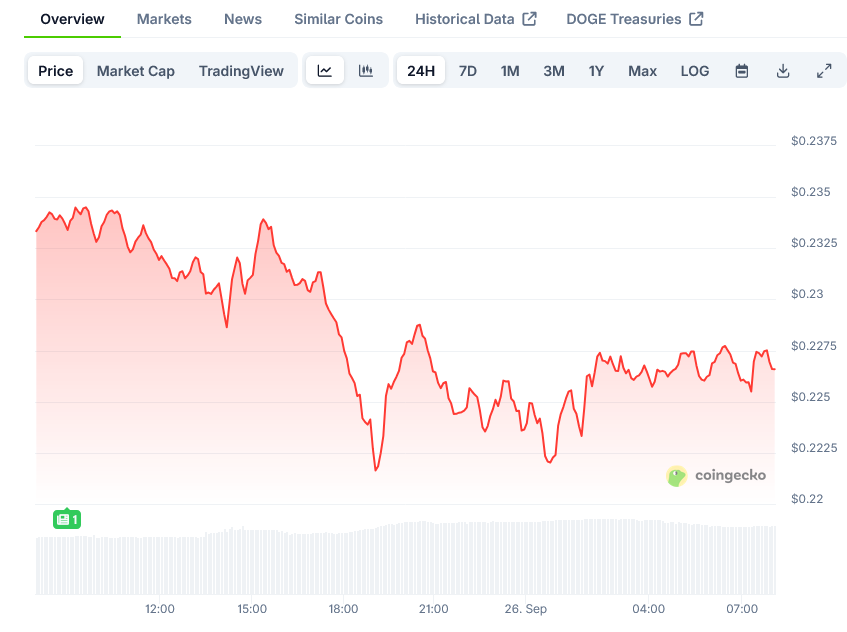Click the 18:00 time axis label
The image size is (847, 632).
(344, 609)
